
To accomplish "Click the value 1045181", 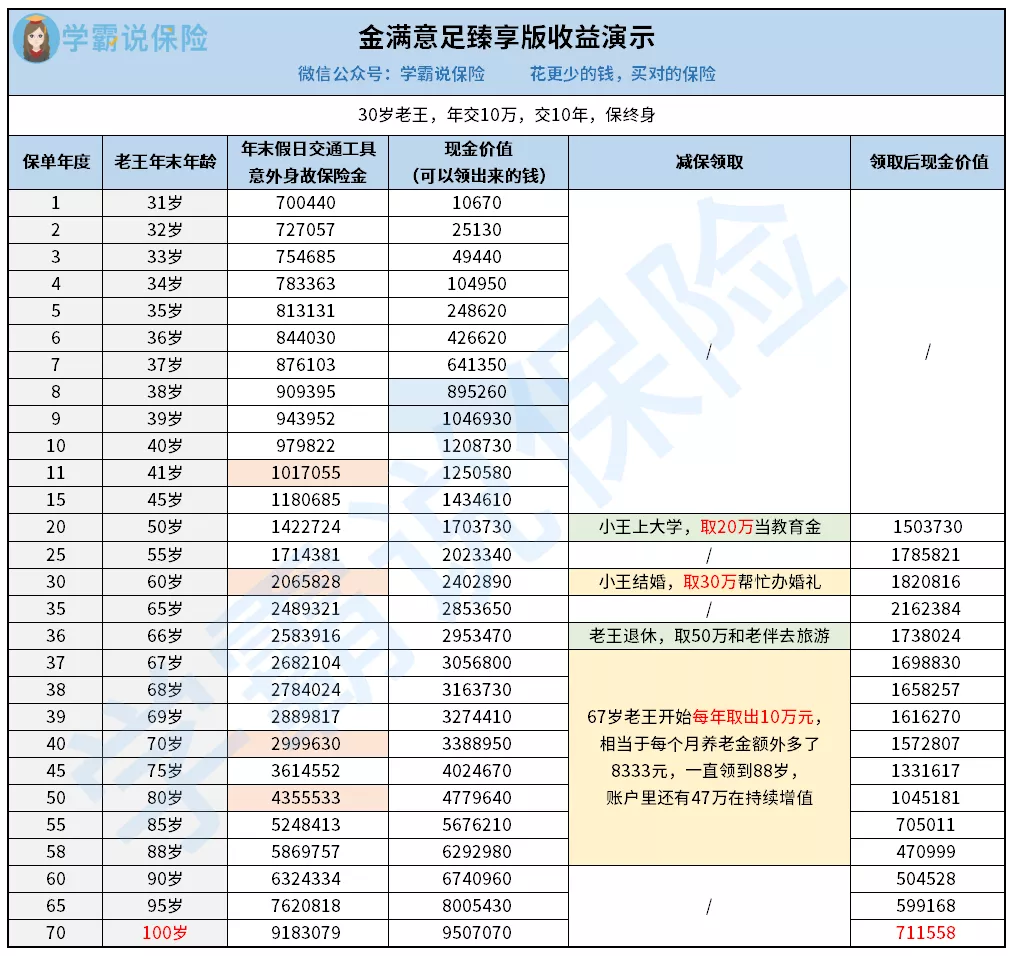I will click(926, 798).
